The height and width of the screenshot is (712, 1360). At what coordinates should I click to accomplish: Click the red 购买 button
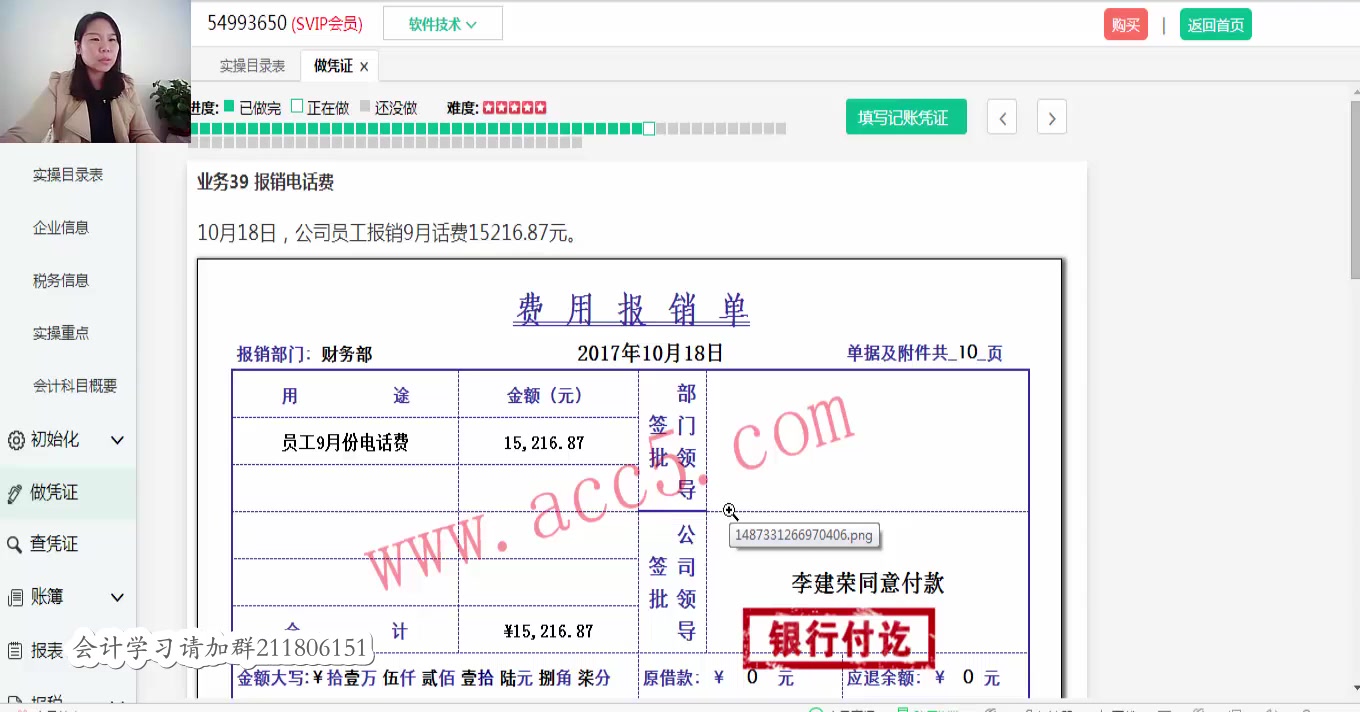1126,23
